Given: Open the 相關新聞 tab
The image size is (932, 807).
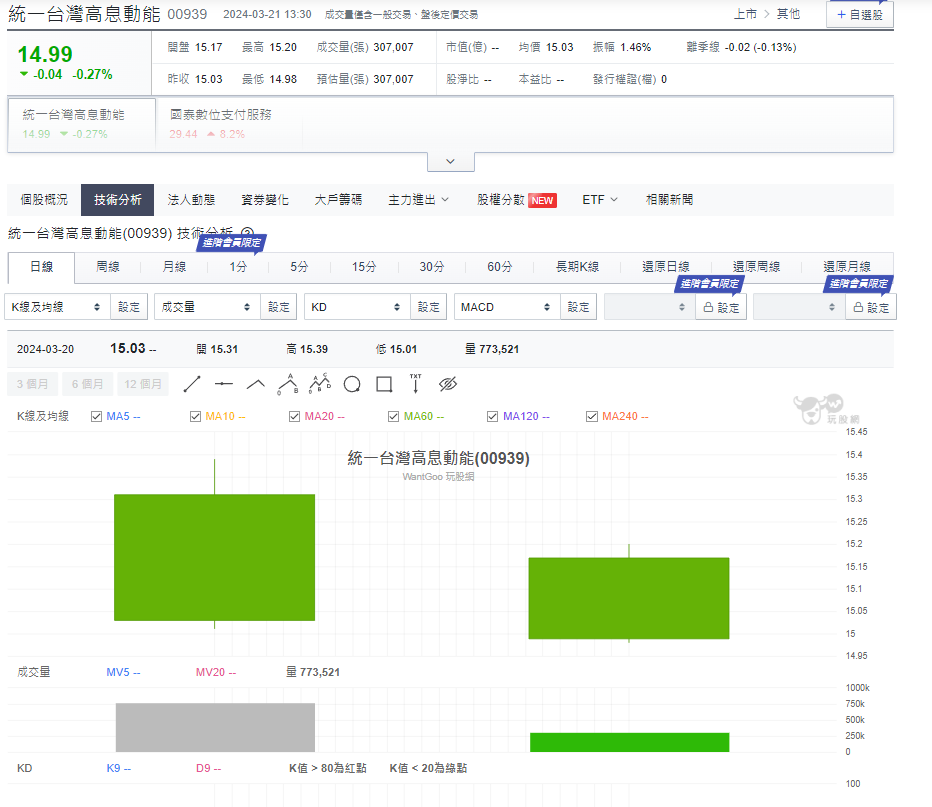Looking at the screenshot, I should click(x=669, y=200).
